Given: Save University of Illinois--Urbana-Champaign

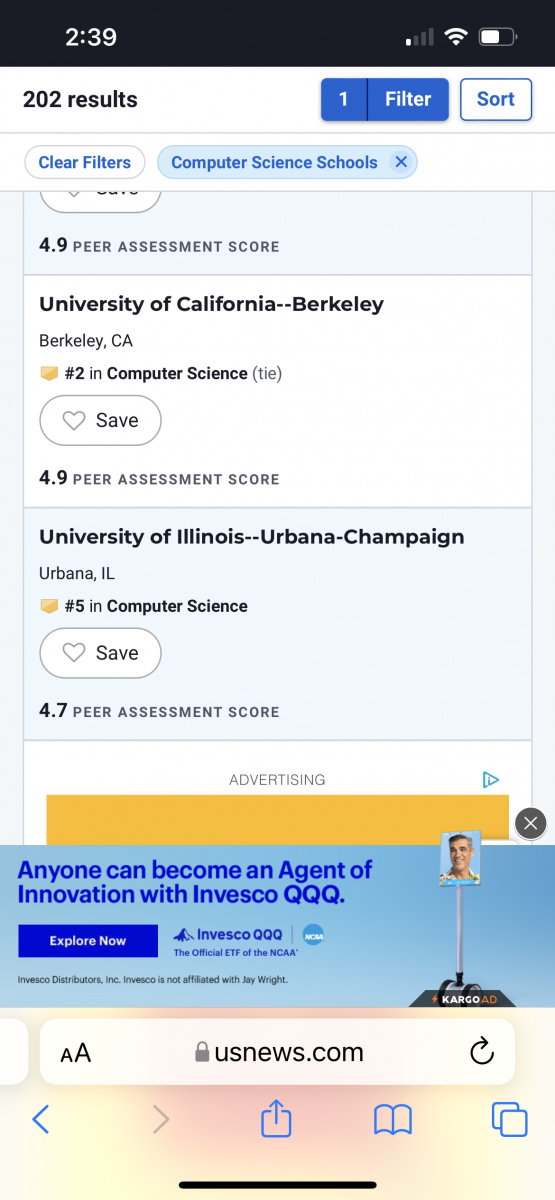Looking at the screenshot, I should 100,653.
